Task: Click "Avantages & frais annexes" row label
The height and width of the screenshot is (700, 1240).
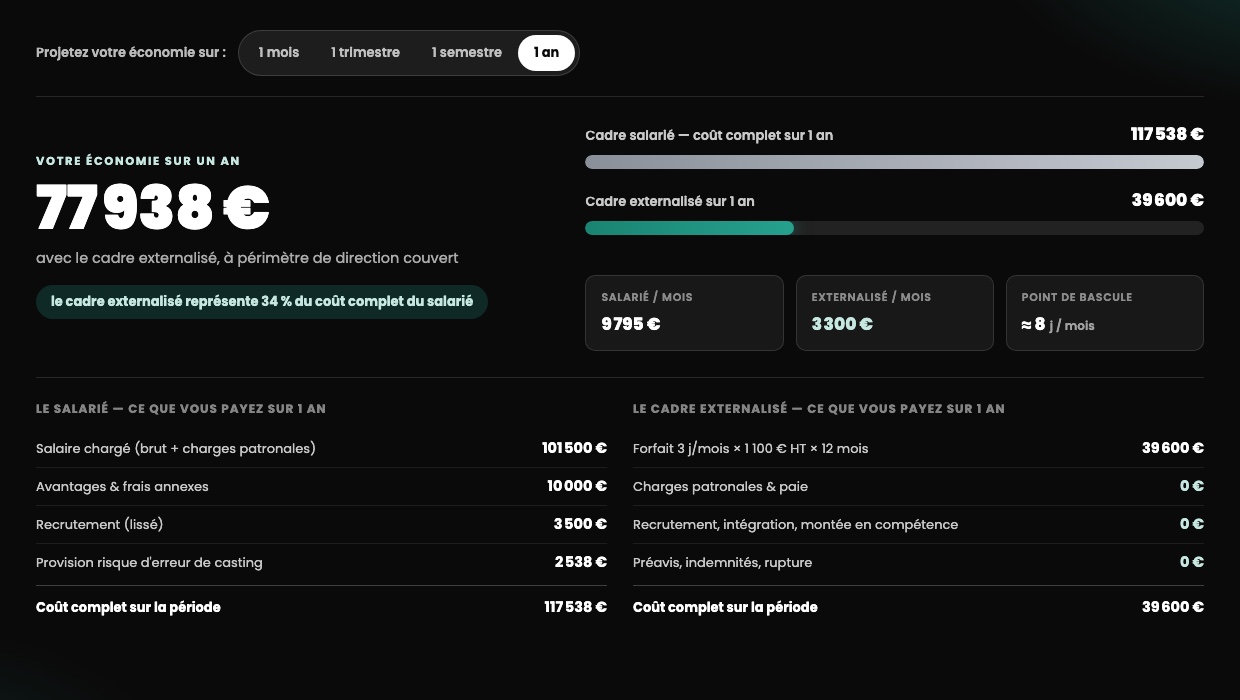Action: [122, 487]
